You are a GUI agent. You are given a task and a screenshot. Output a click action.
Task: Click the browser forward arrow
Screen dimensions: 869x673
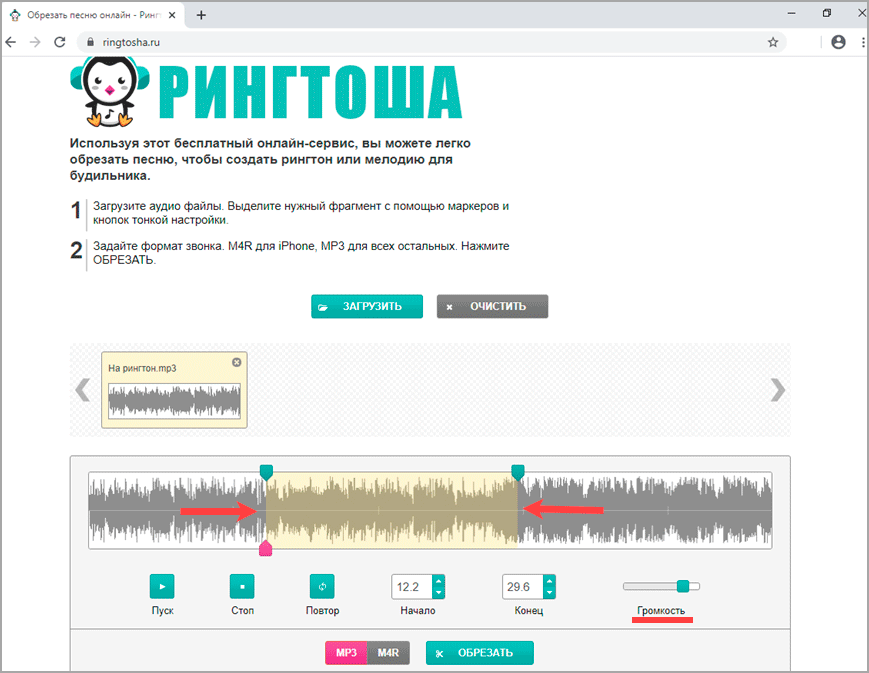pos(35,42)
